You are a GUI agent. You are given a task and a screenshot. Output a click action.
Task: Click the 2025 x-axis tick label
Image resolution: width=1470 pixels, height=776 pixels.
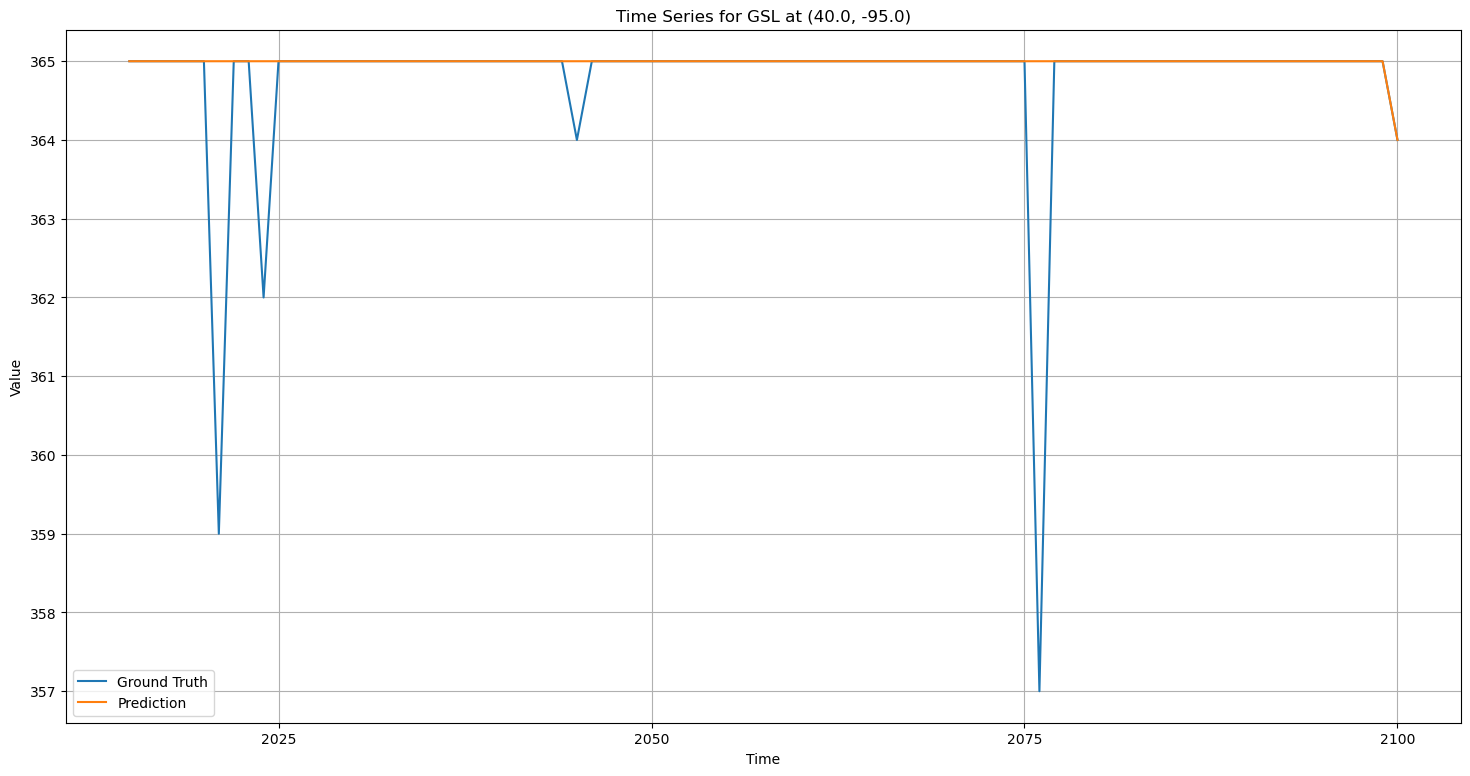pos(279,739)
